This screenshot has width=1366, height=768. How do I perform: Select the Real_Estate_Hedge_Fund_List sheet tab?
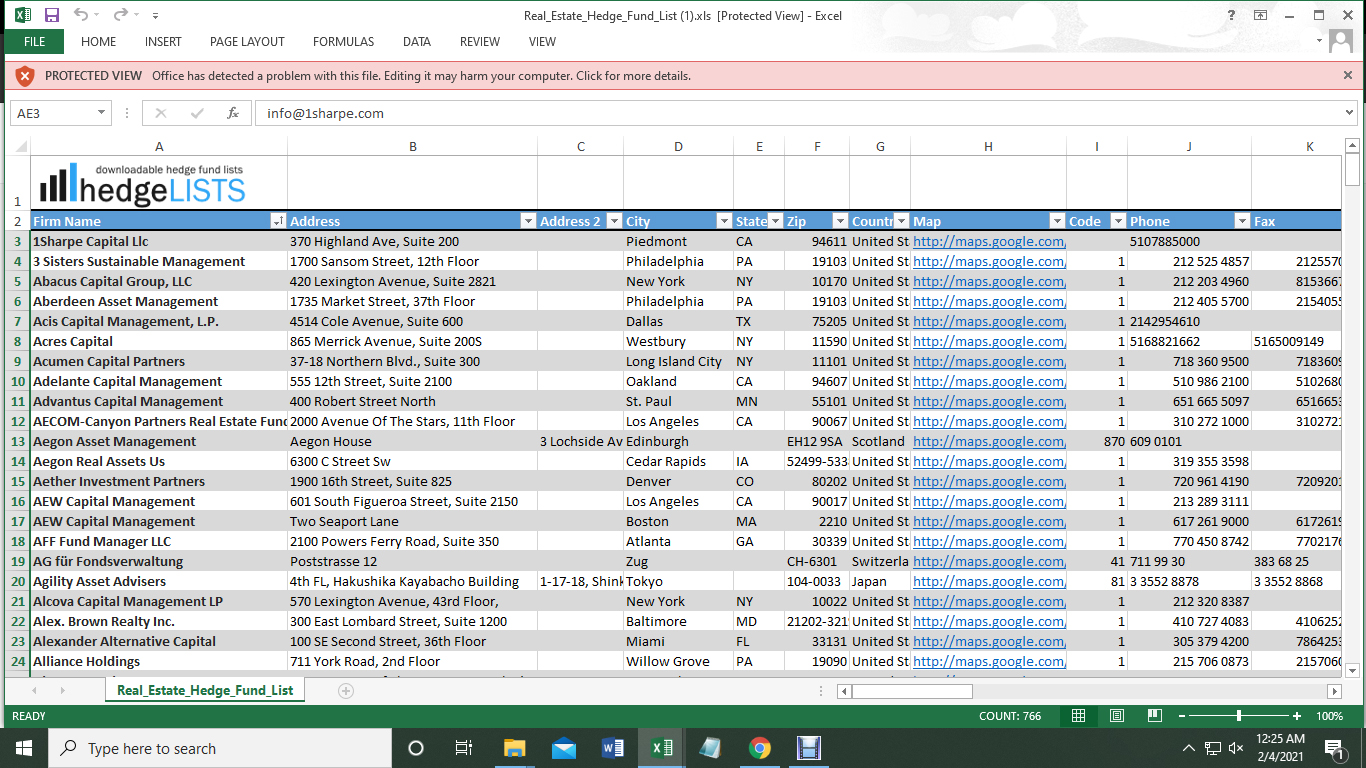click(x=204, y=689)
